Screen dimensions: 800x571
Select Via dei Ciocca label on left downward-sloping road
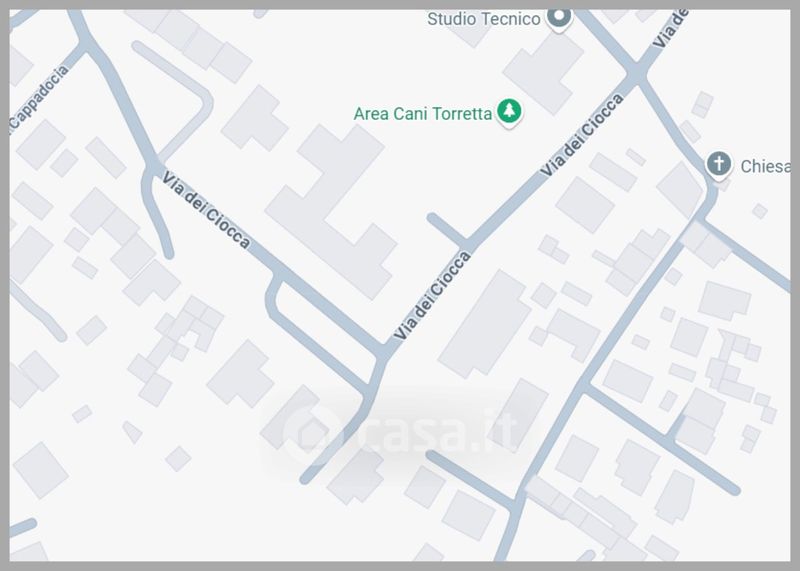pyautogui.click(x=206, y=210)
